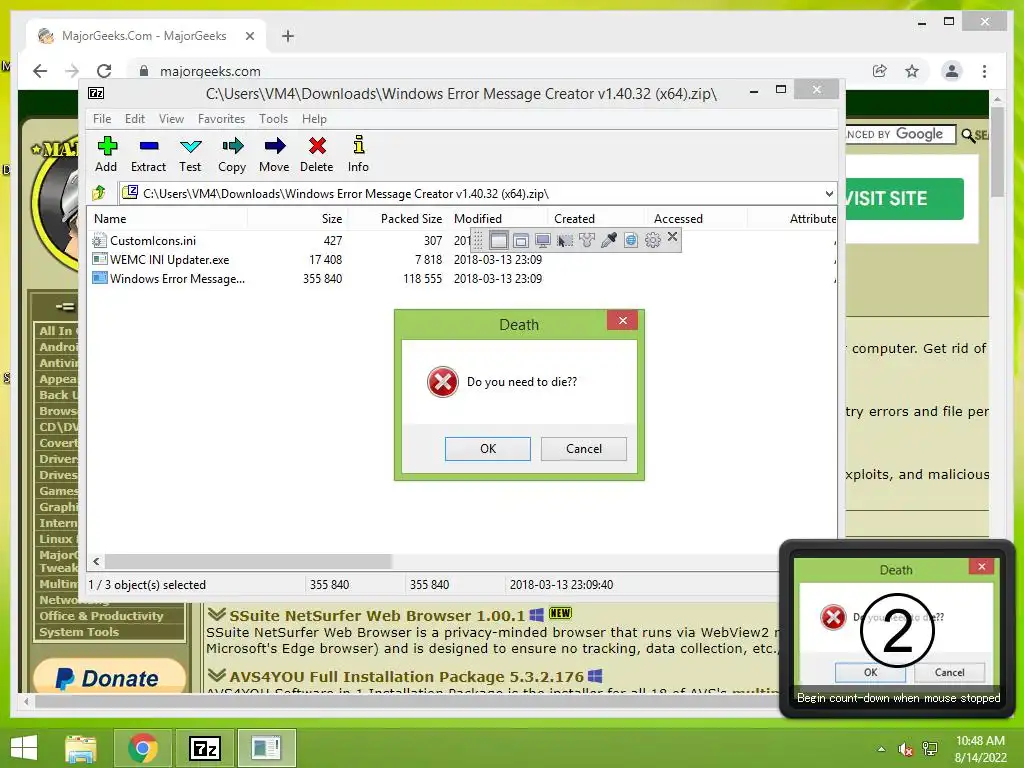Click the green Add icon in 7-Zip
The height and width of the screenshot is (768, 1024).
click(x=107, y=146)
